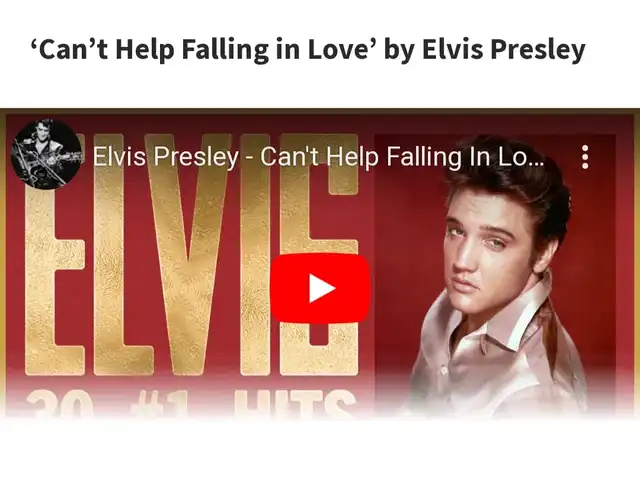Click the gold border above the video
640x488 pixels.
click(x=320, y=111)
